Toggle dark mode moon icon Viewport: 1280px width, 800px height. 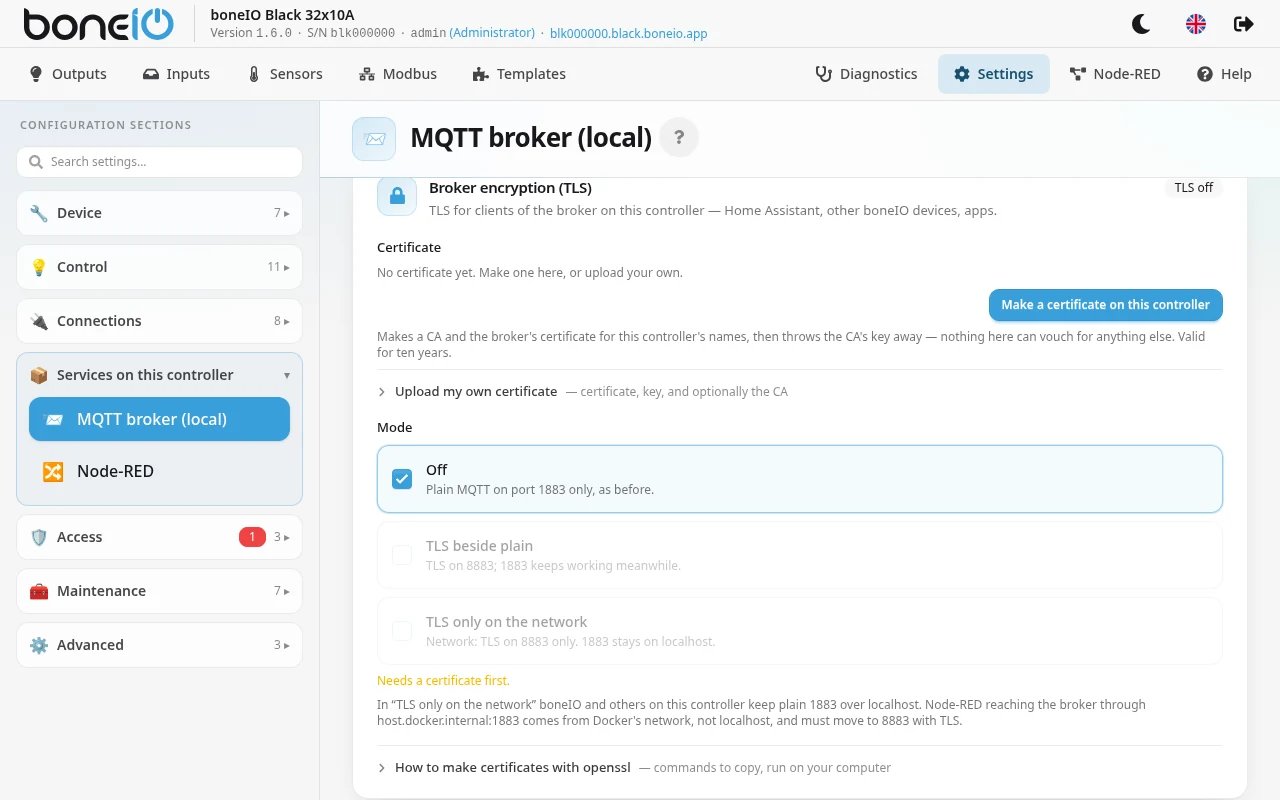(1141, 24)
